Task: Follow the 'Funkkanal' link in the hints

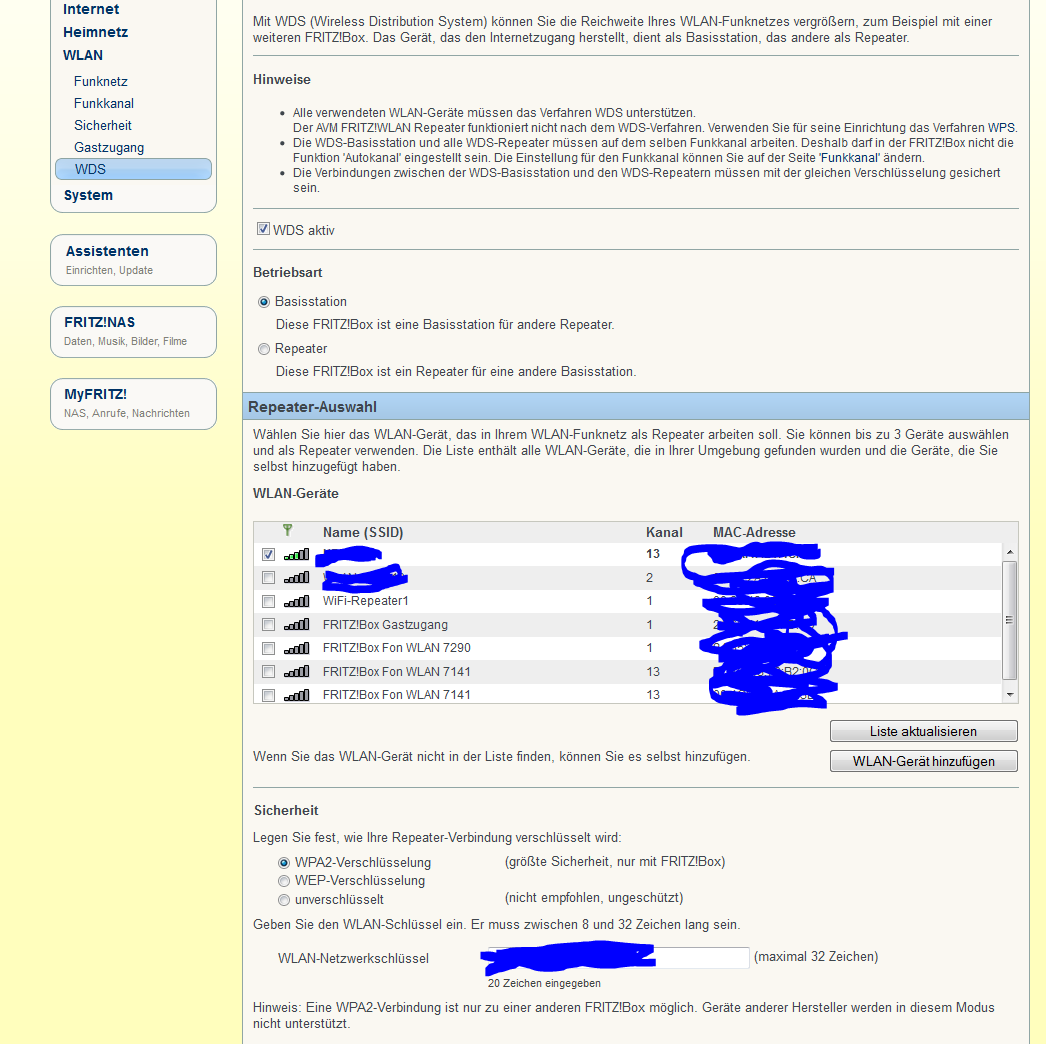Action: coord(849,158)
